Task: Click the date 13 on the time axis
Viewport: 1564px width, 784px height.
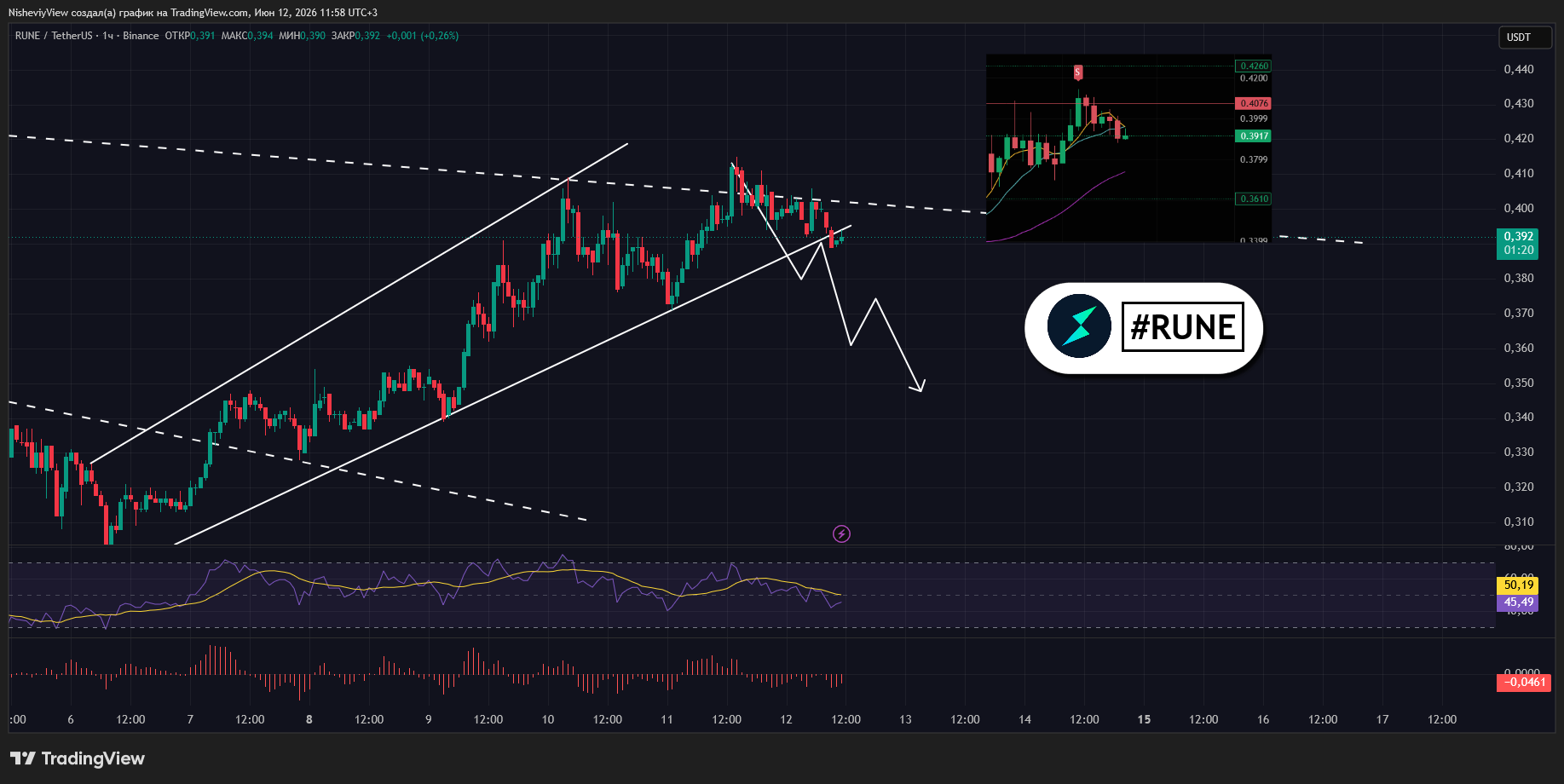Action: tap(905, 720)
